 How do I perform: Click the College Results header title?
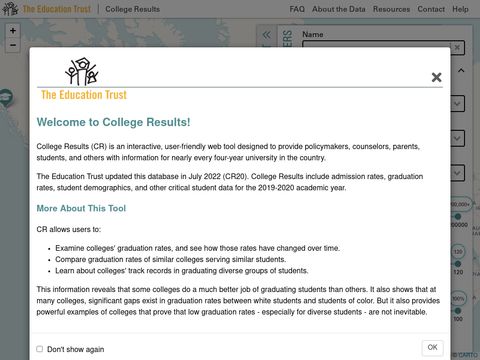[133, 9]
